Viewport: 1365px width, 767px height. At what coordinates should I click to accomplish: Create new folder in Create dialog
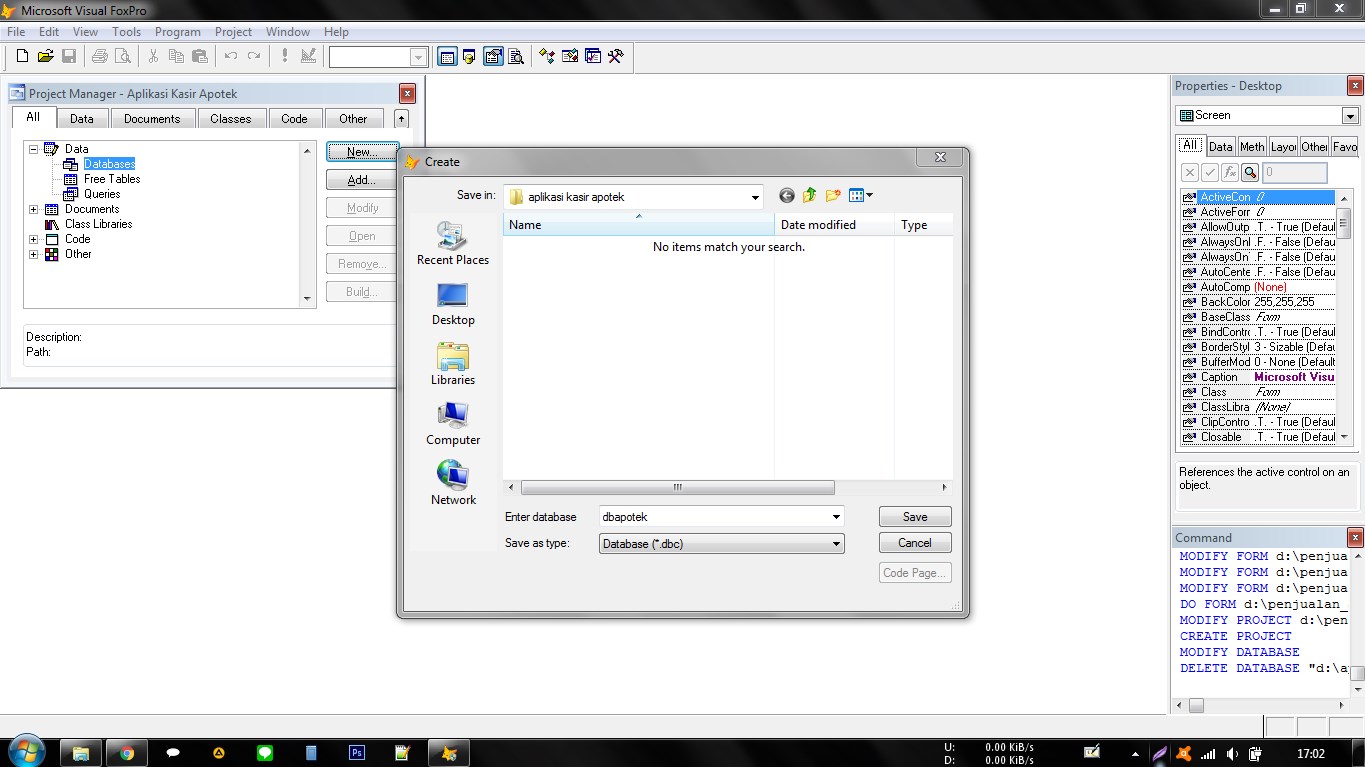coord(833,196)
